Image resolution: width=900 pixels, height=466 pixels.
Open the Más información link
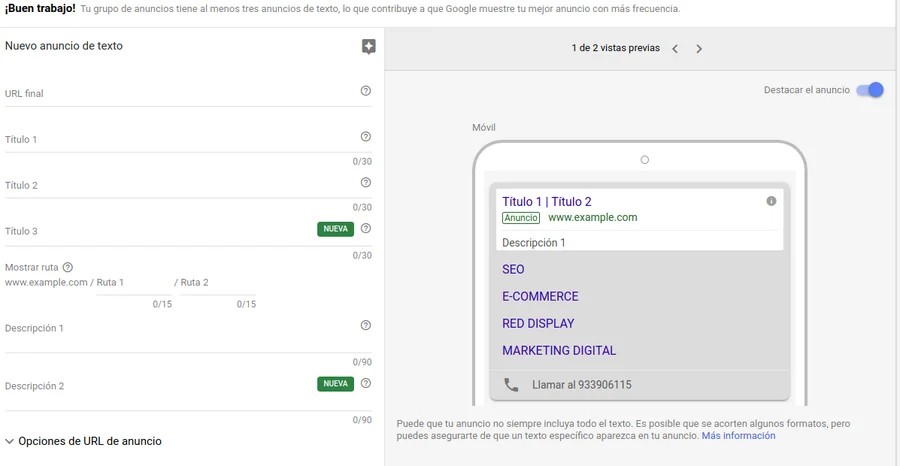pyautogui.click(x=738, y=436)
